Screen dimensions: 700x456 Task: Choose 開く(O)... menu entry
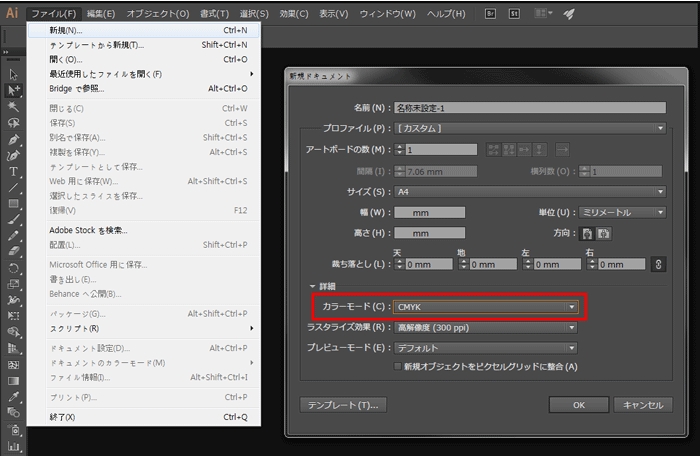click(x=144, y=59)
